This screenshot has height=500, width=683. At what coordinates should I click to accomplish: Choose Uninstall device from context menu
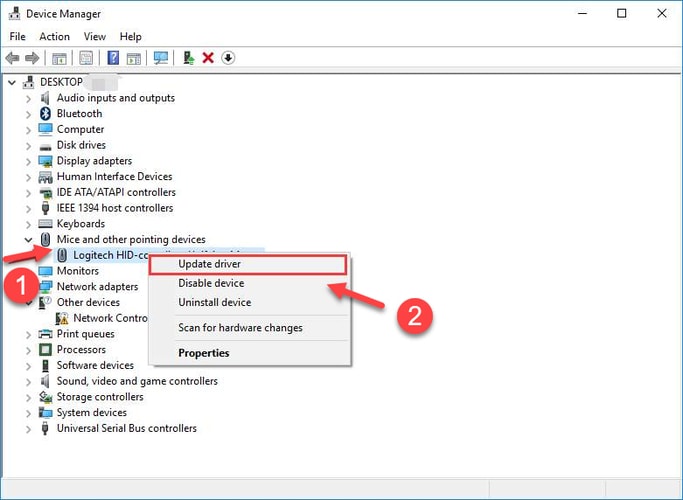click(x=214, y=303)
